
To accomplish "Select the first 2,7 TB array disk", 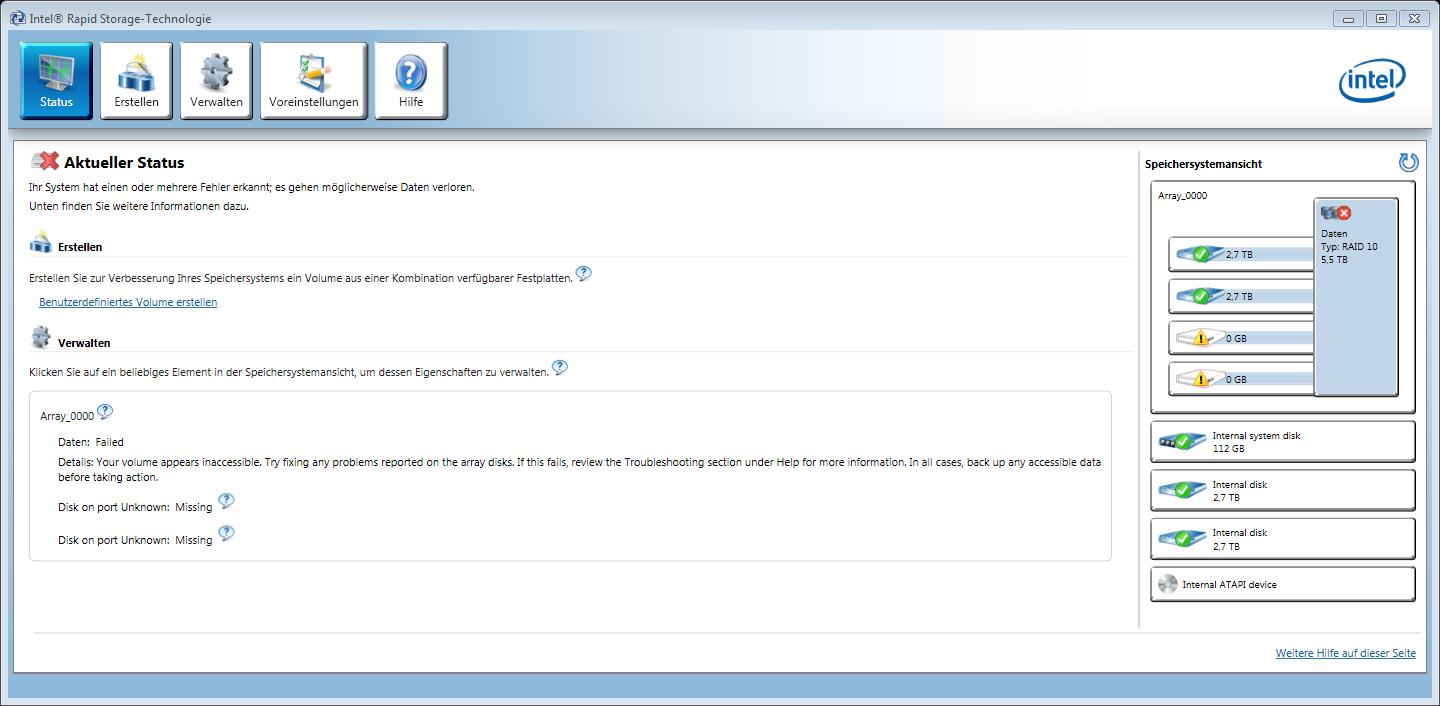I will [1241, 254].
